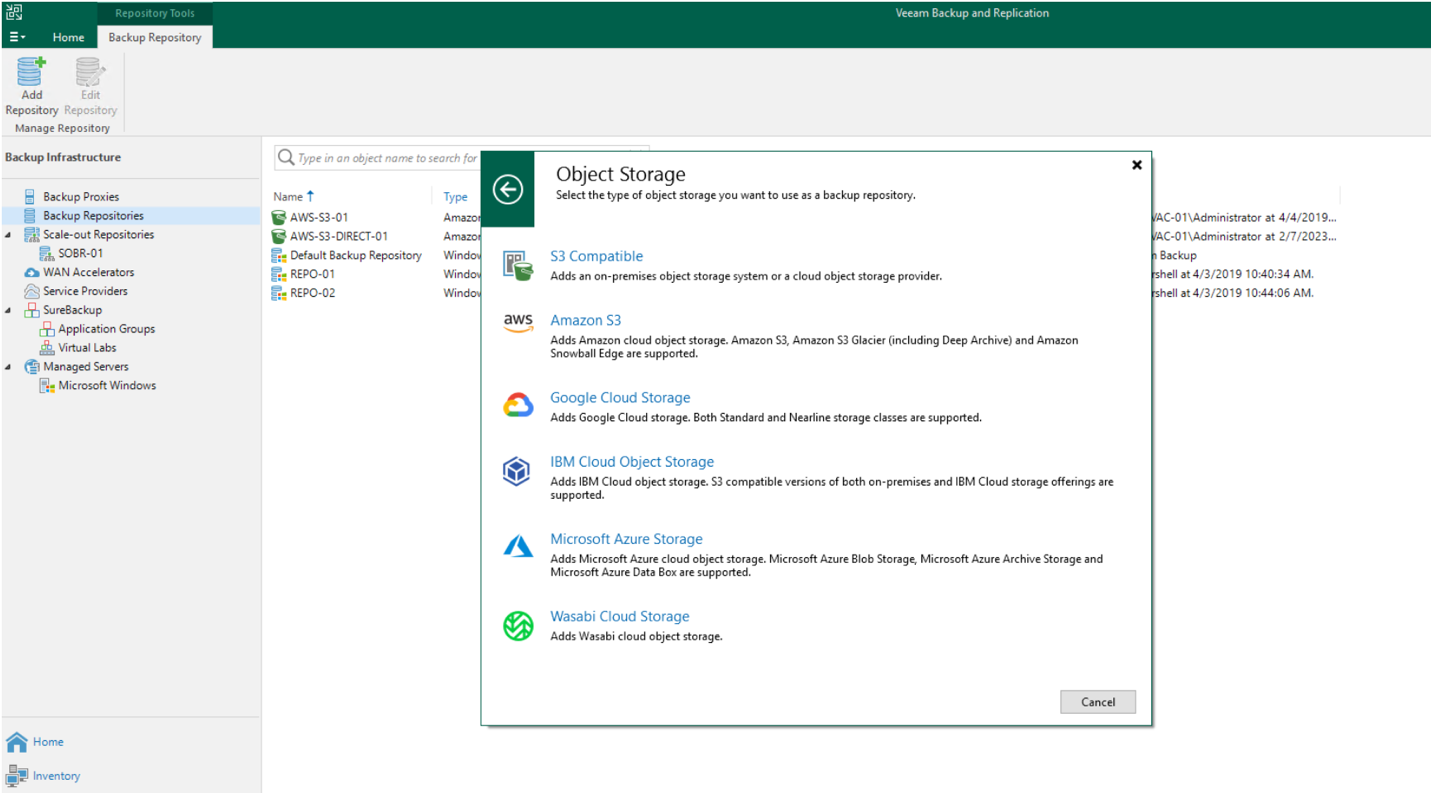Click the WAN Accelerators cloud icon
1431x793 pixels.
(31, 272)
